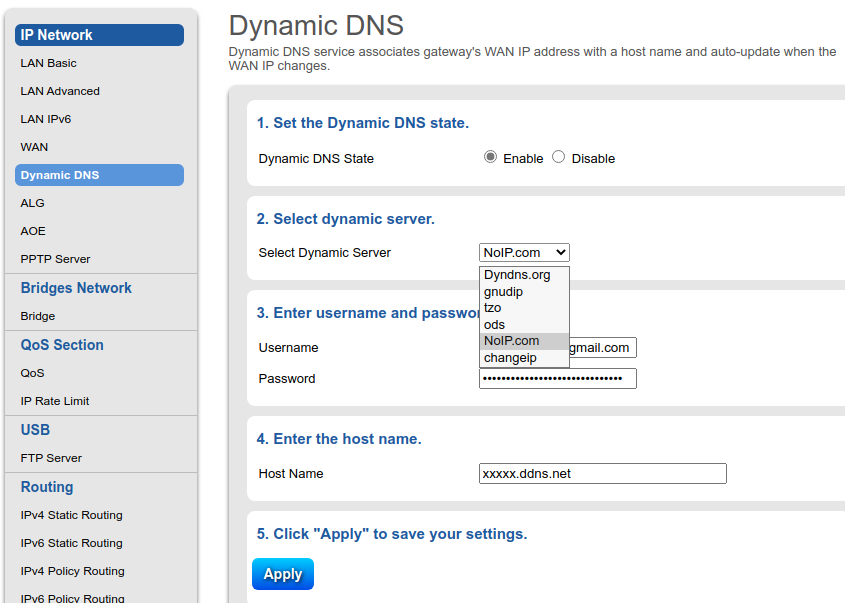The image size is (845, 603).
Task: Open the Select Dynamic Server dropdown
Action: (524, 253)
